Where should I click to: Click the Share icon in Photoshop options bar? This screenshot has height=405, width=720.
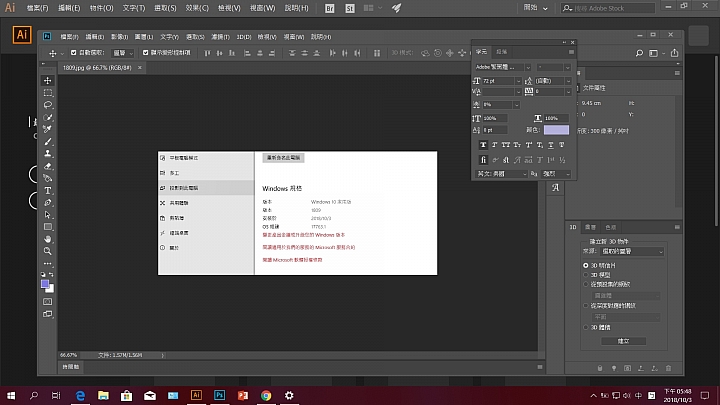(x=674, y=53)
